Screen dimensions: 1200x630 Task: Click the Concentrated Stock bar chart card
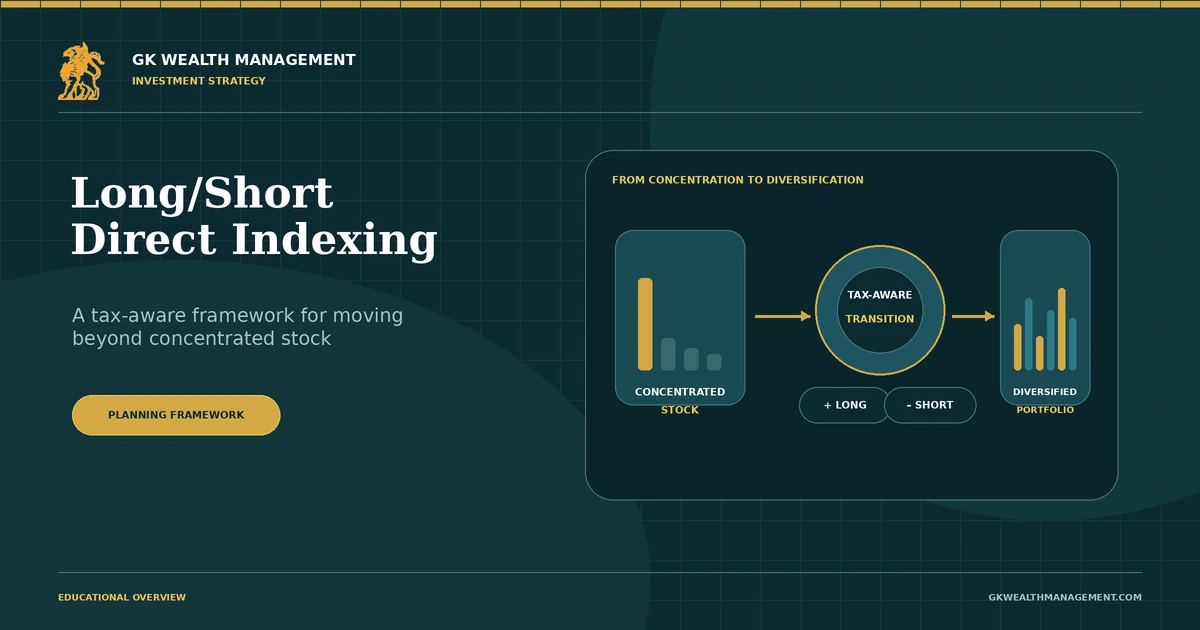680,318
